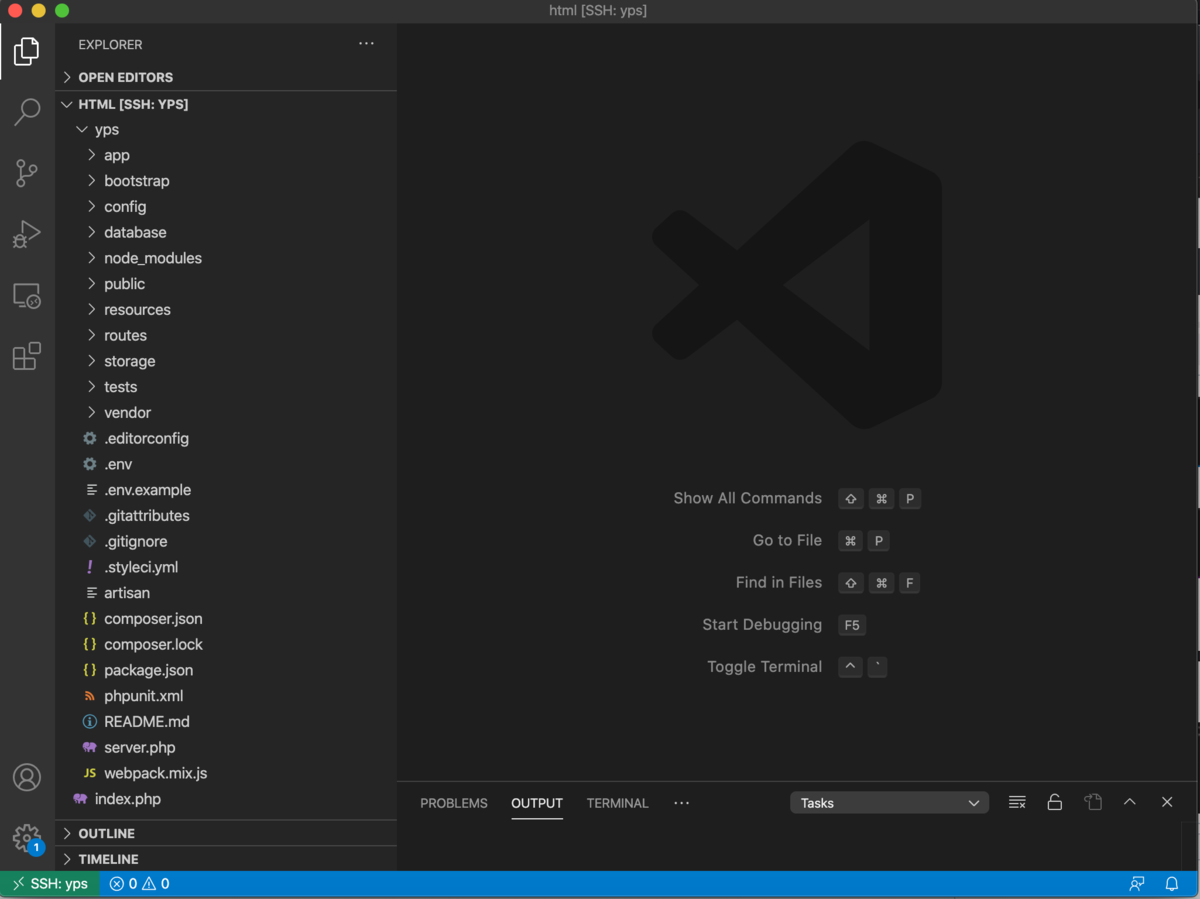
Task: Expand the vendor folder
Action: pos(226,413)
